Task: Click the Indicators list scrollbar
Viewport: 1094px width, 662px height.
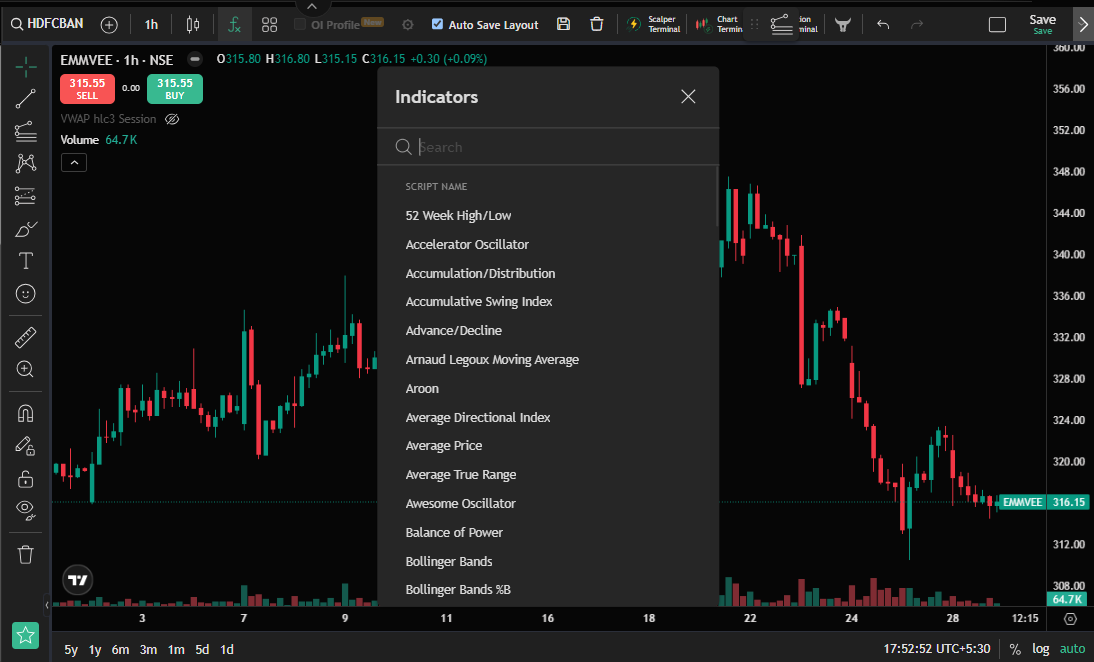Action: (x=717, y=197)
